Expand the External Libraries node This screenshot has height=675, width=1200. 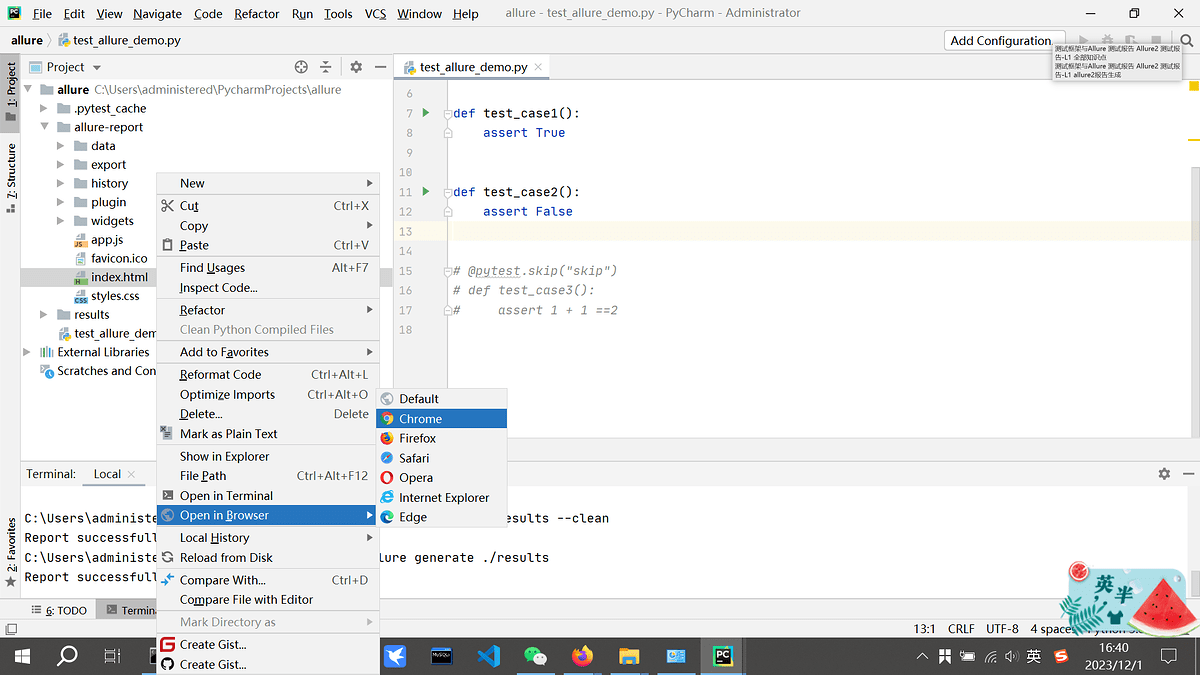[x=28, y=352]
